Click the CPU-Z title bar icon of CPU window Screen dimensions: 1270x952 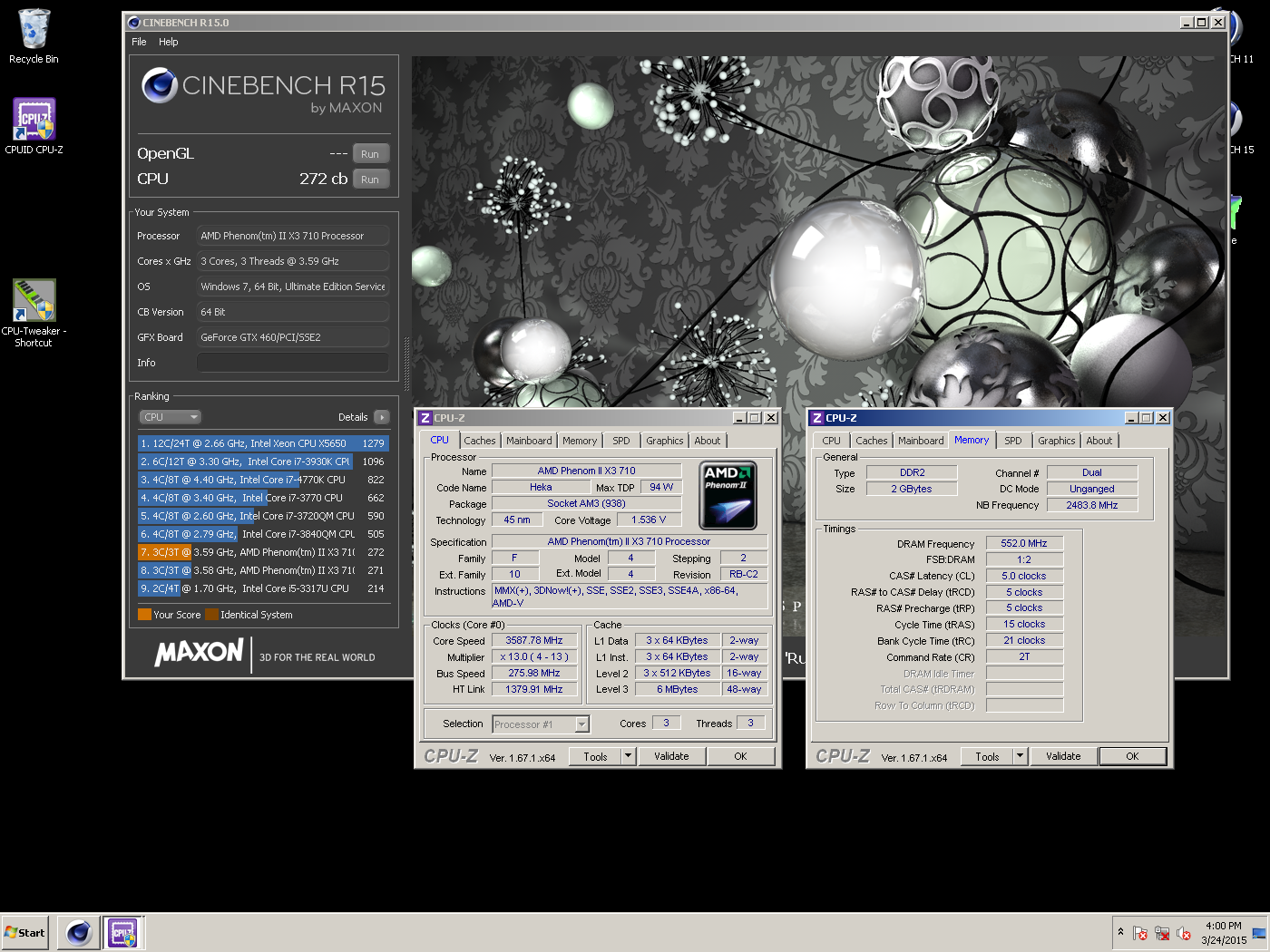pos(425,418)
